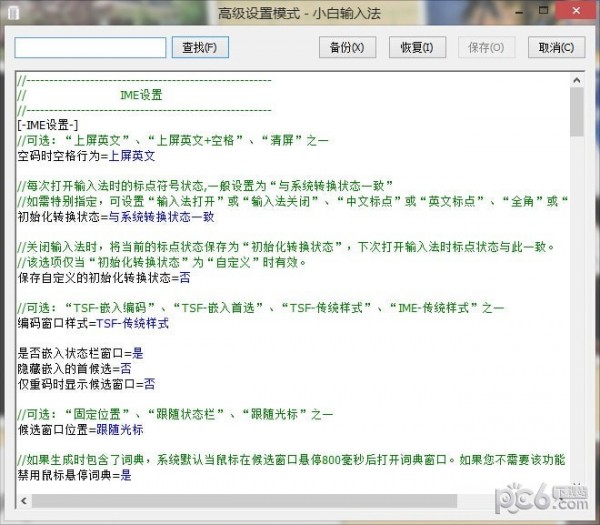This screenshot has width=600, height=525.
Task: Click the comment starting 该选项仅当
Action: click(x=161, y=262)
